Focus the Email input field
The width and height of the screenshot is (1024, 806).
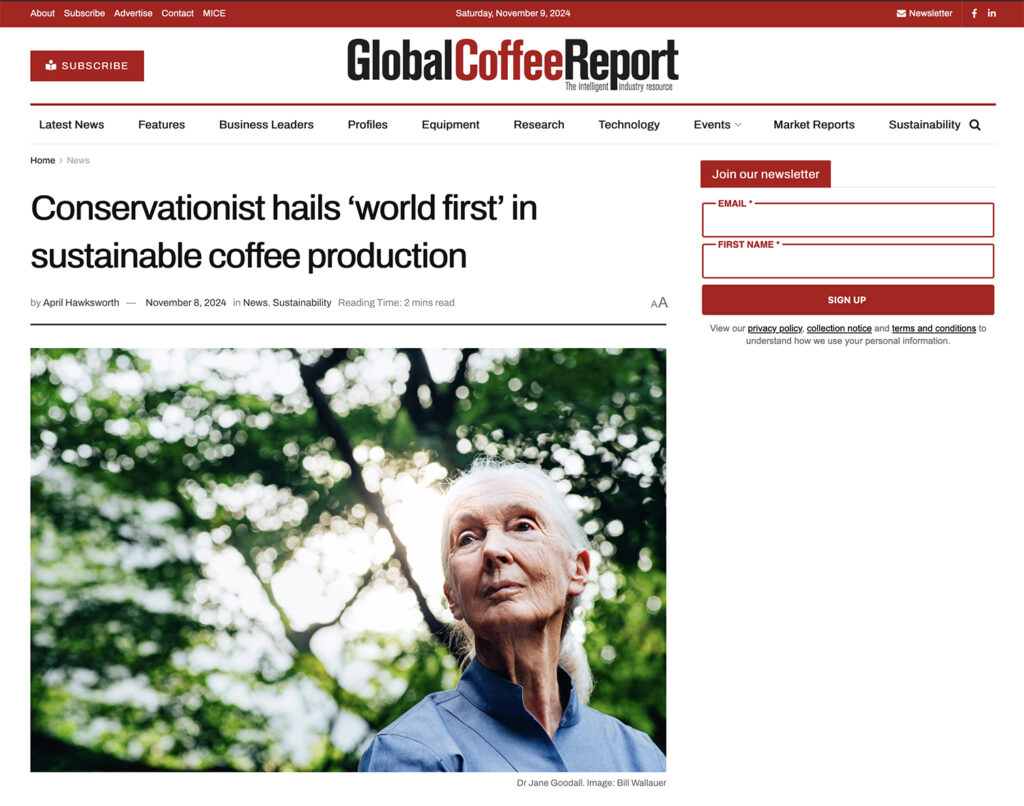pyautogui.click(x=847, y=221)
